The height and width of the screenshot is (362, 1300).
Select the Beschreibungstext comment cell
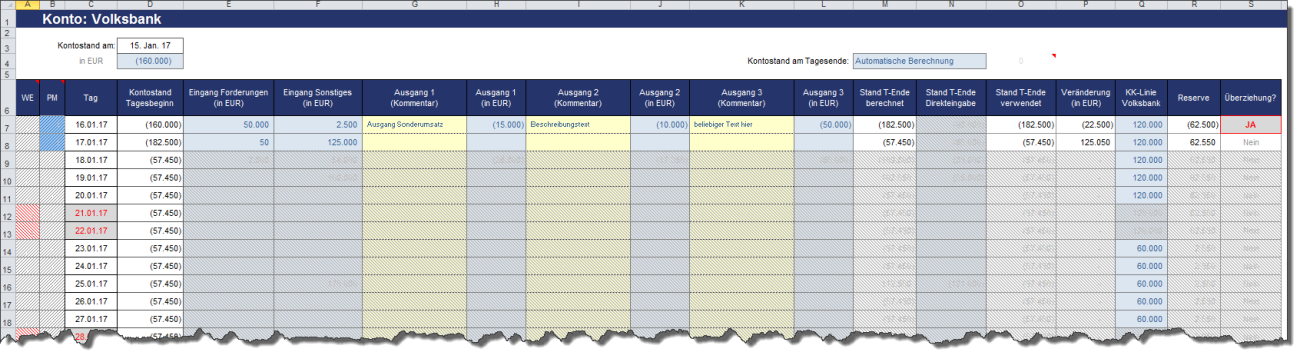click(x=578, y=125)
